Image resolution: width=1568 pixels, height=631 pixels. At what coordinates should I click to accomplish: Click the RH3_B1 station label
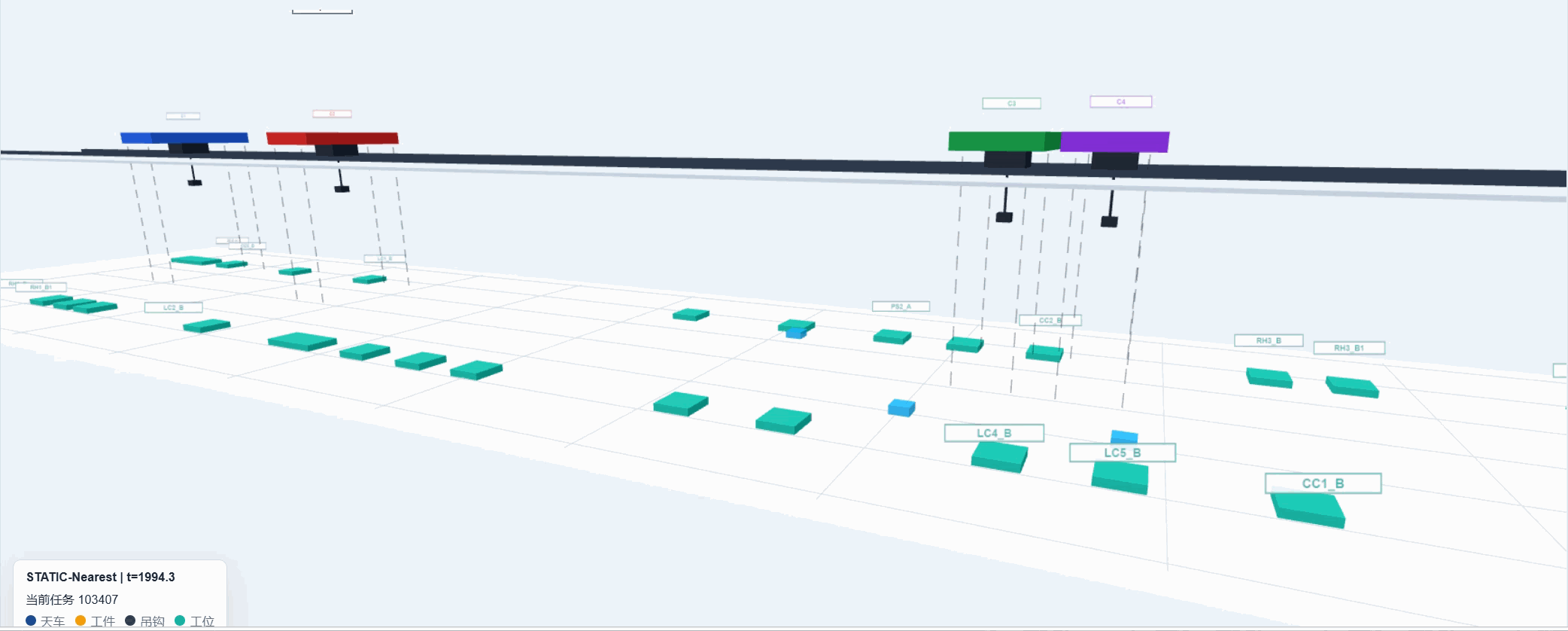pos(1349,348)
